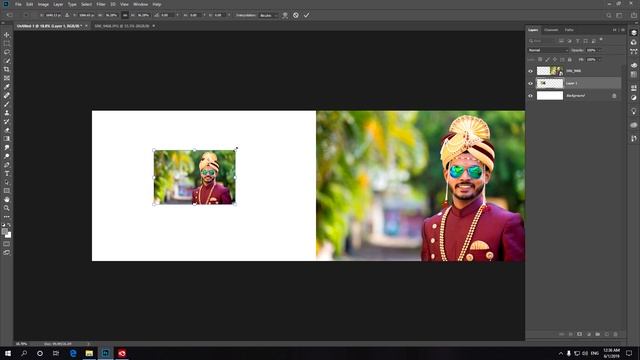Screen dimensions: 640x360
Task: Hide the top IMG layer eye icon
Action: [530, 71]
